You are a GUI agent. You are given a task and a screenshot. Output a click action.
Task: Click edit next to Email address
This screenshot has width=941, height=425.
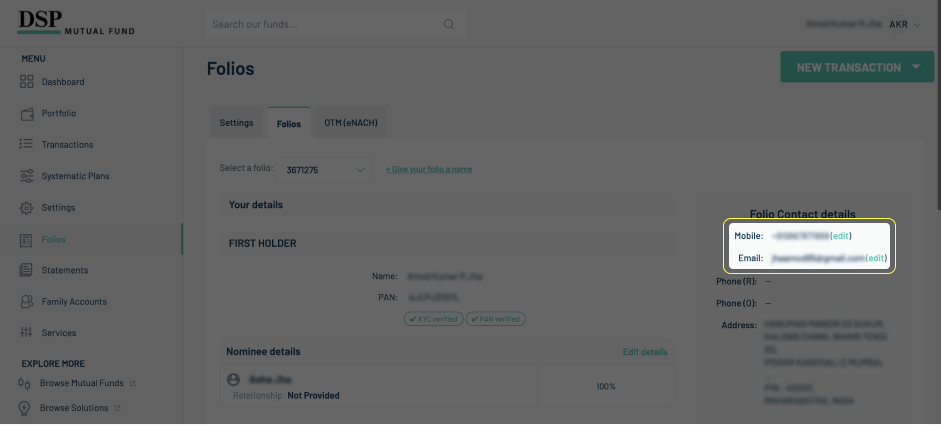pyautogui.click(x=876, y=258)
